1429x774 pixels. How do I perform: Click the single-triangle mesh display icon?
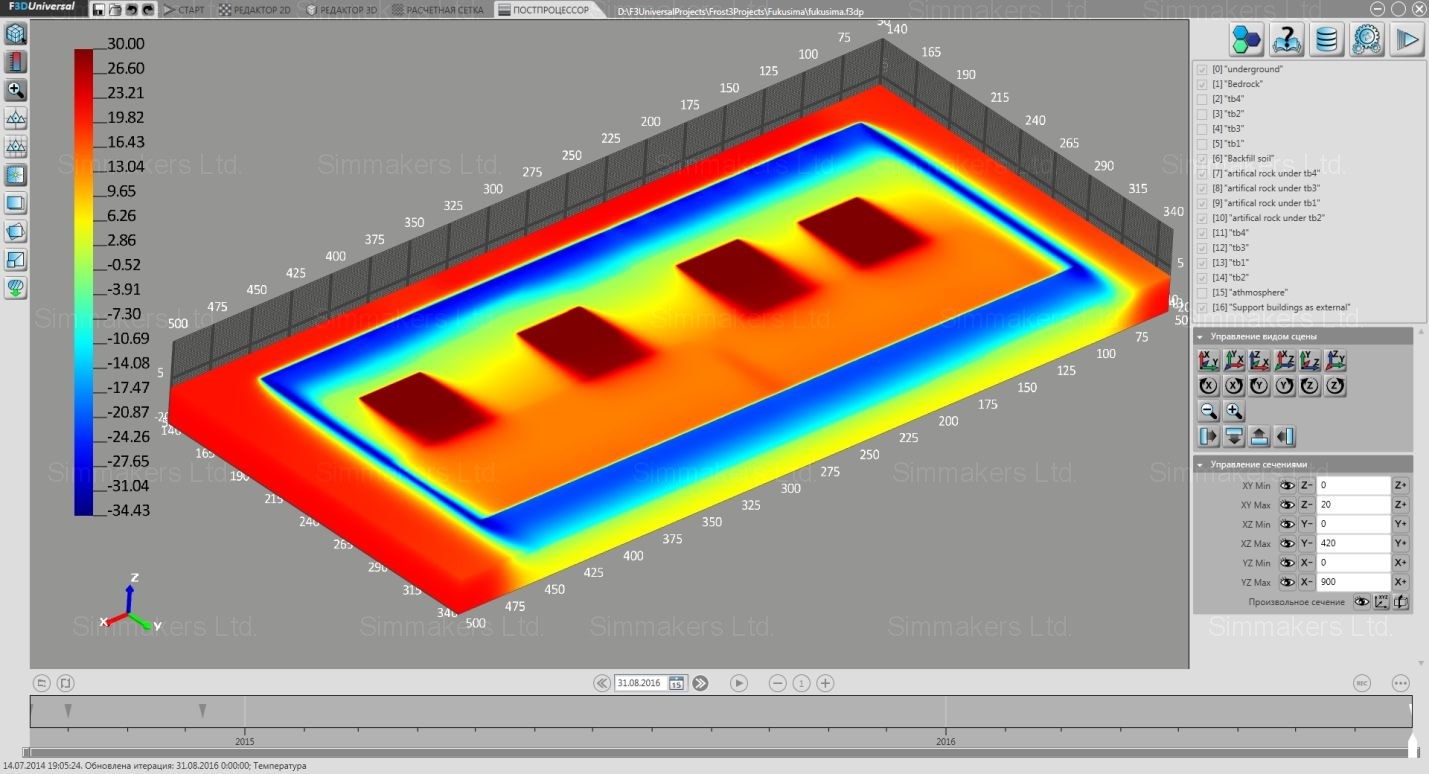(x=16, y=118)
